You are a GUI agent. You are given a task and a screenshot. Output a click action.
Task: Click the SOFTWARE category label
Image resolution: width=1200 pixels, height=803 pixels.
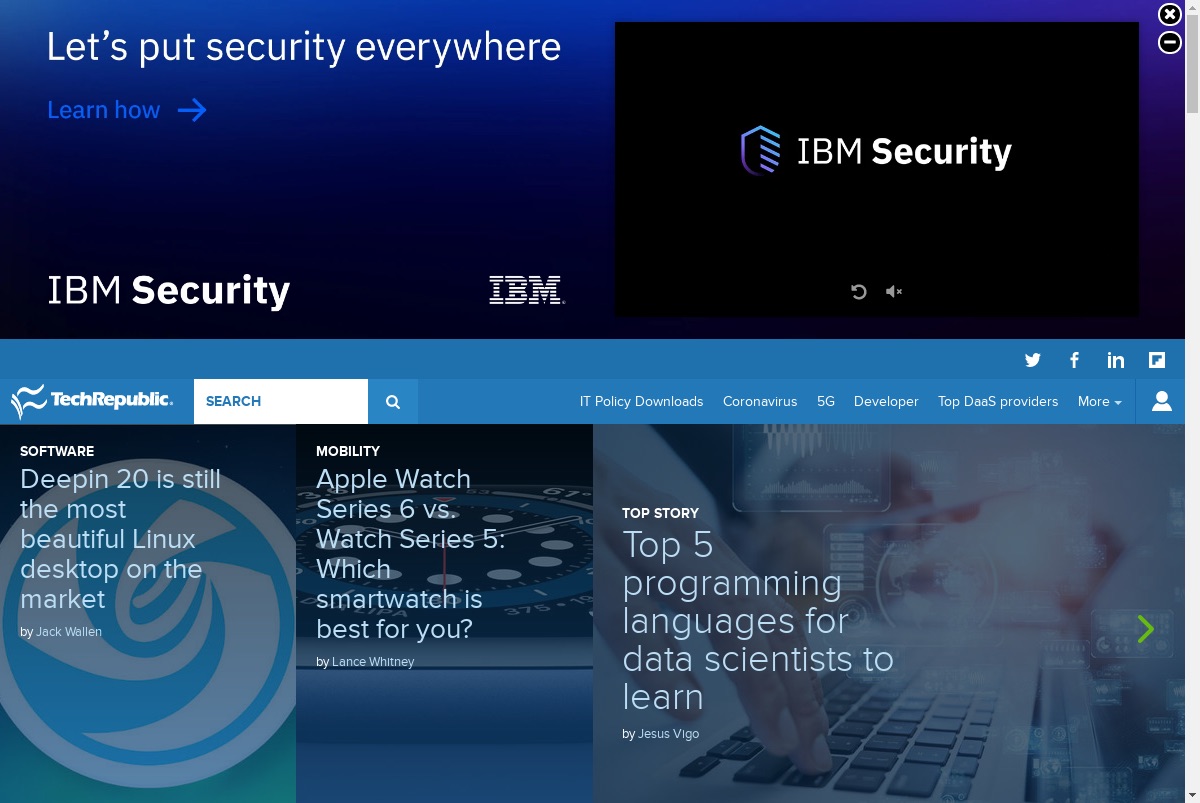57,451
